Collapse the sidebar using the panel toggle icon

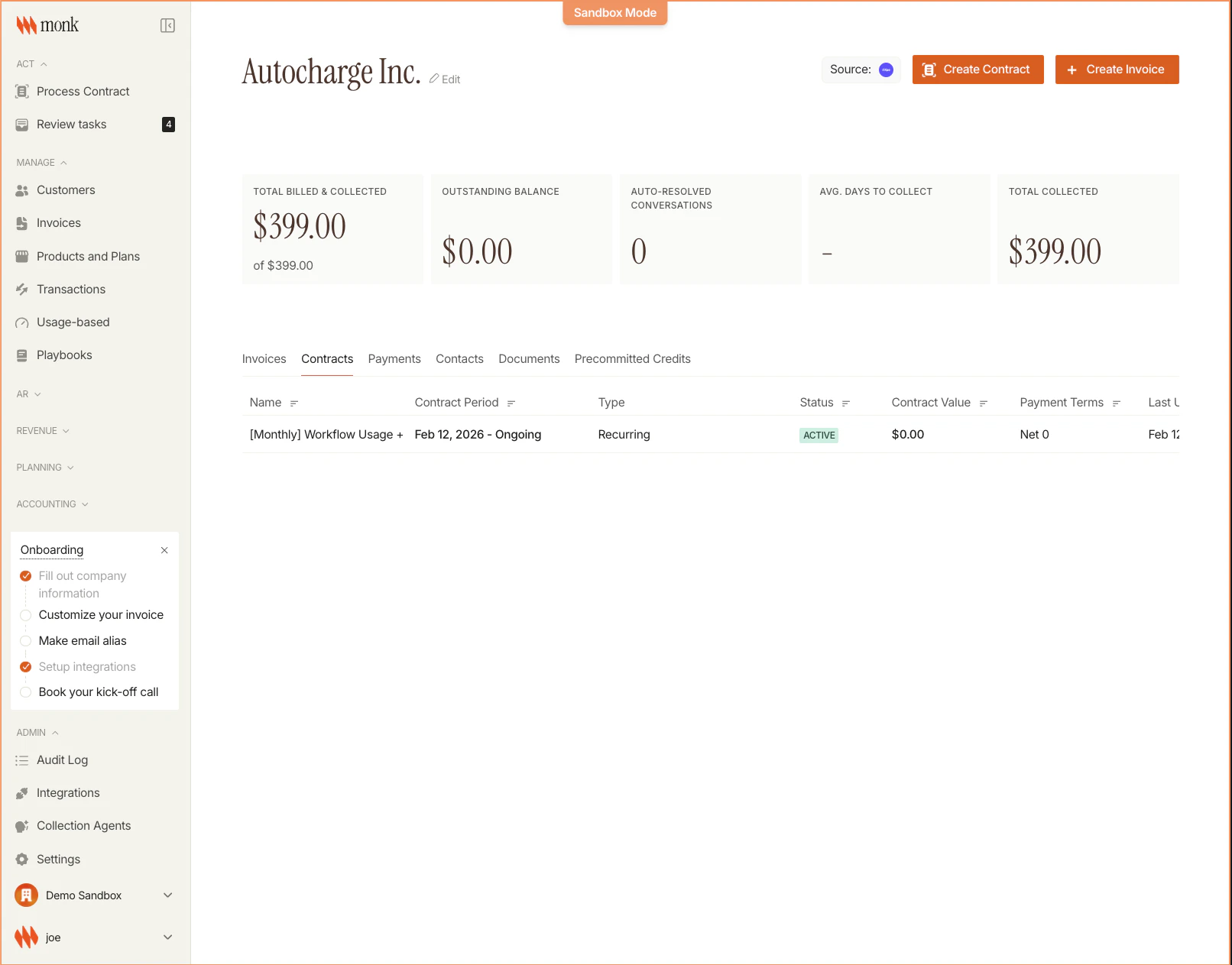167,24
